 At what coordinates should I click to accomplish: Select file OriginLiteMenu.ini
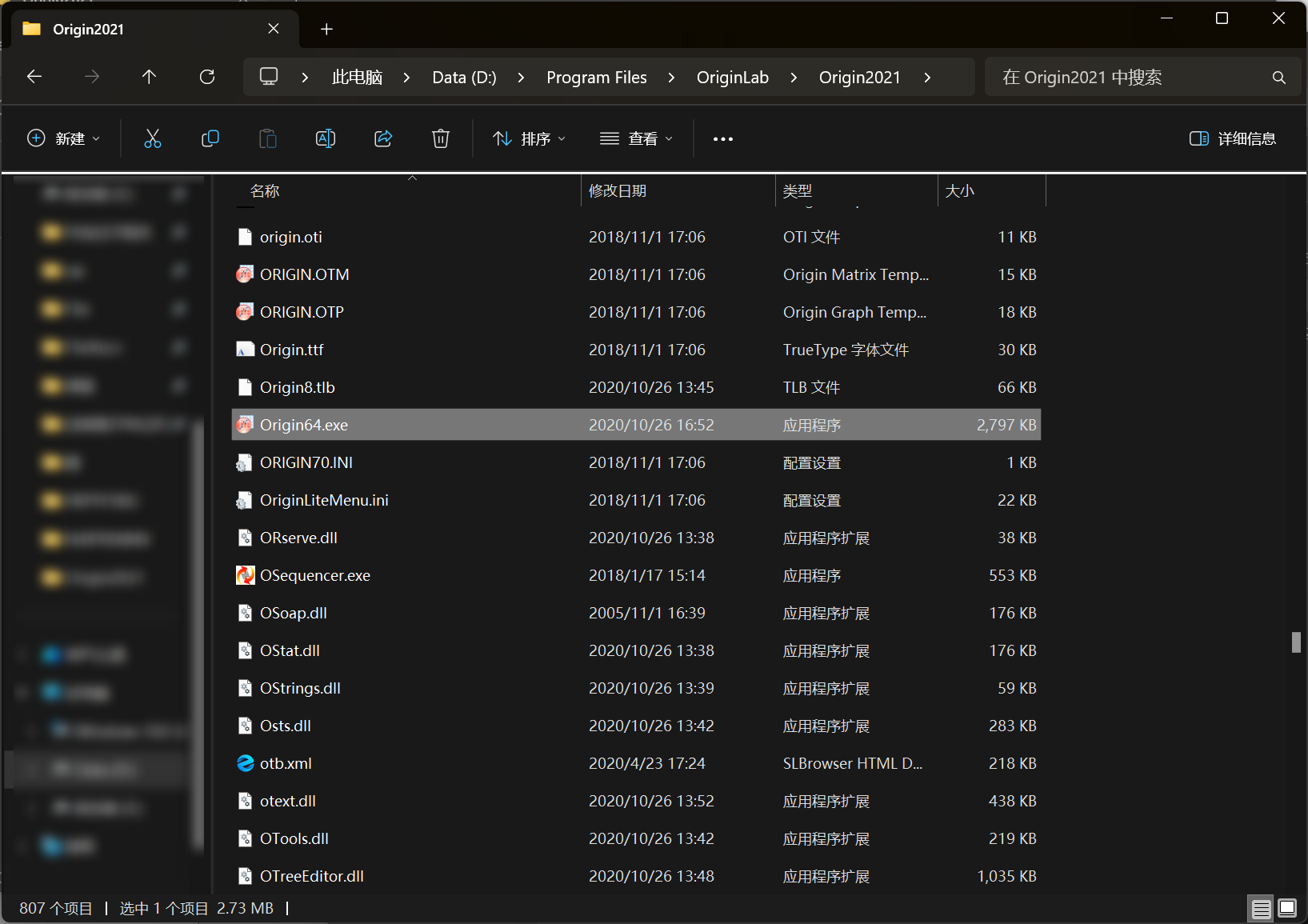(x=636, y=500)
